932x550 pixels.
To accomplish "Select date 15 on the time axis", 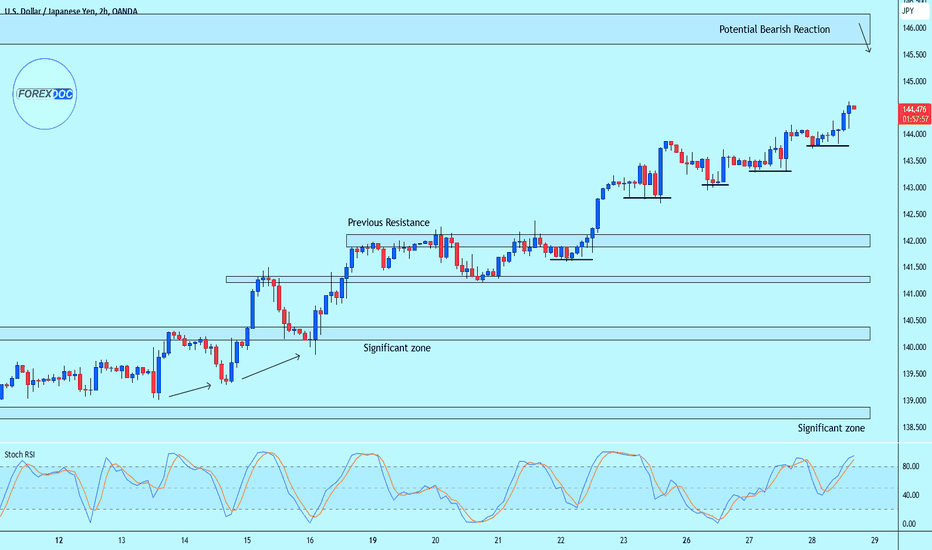I will click(x=247, y=540).
